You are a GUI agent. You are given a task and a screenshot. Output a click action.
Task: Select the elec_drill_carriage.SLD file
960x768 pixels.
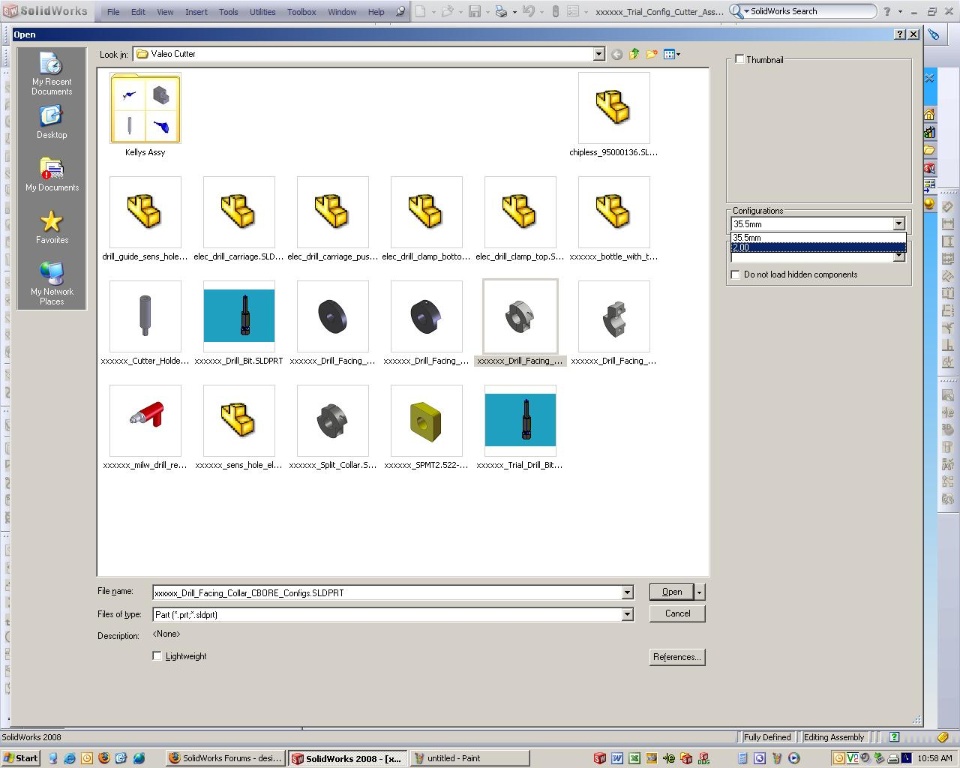(x=239, y=219)
